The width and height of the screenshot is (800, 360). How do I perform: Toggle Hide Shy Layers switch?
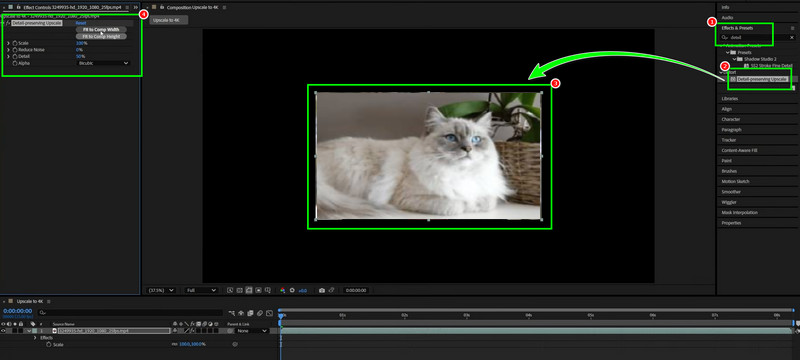click(x=241, y=313)
